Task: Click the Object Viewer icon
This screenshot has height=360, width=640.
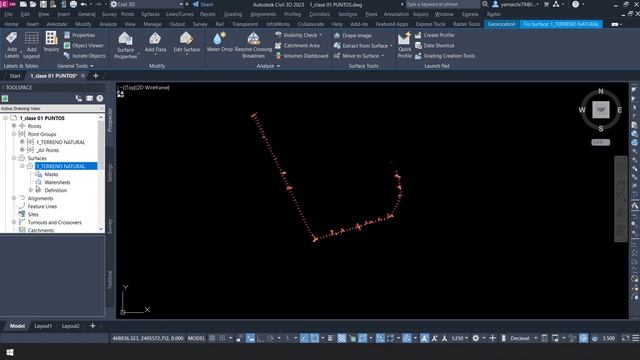Action: pyautogui.click(x=67, y=46)
